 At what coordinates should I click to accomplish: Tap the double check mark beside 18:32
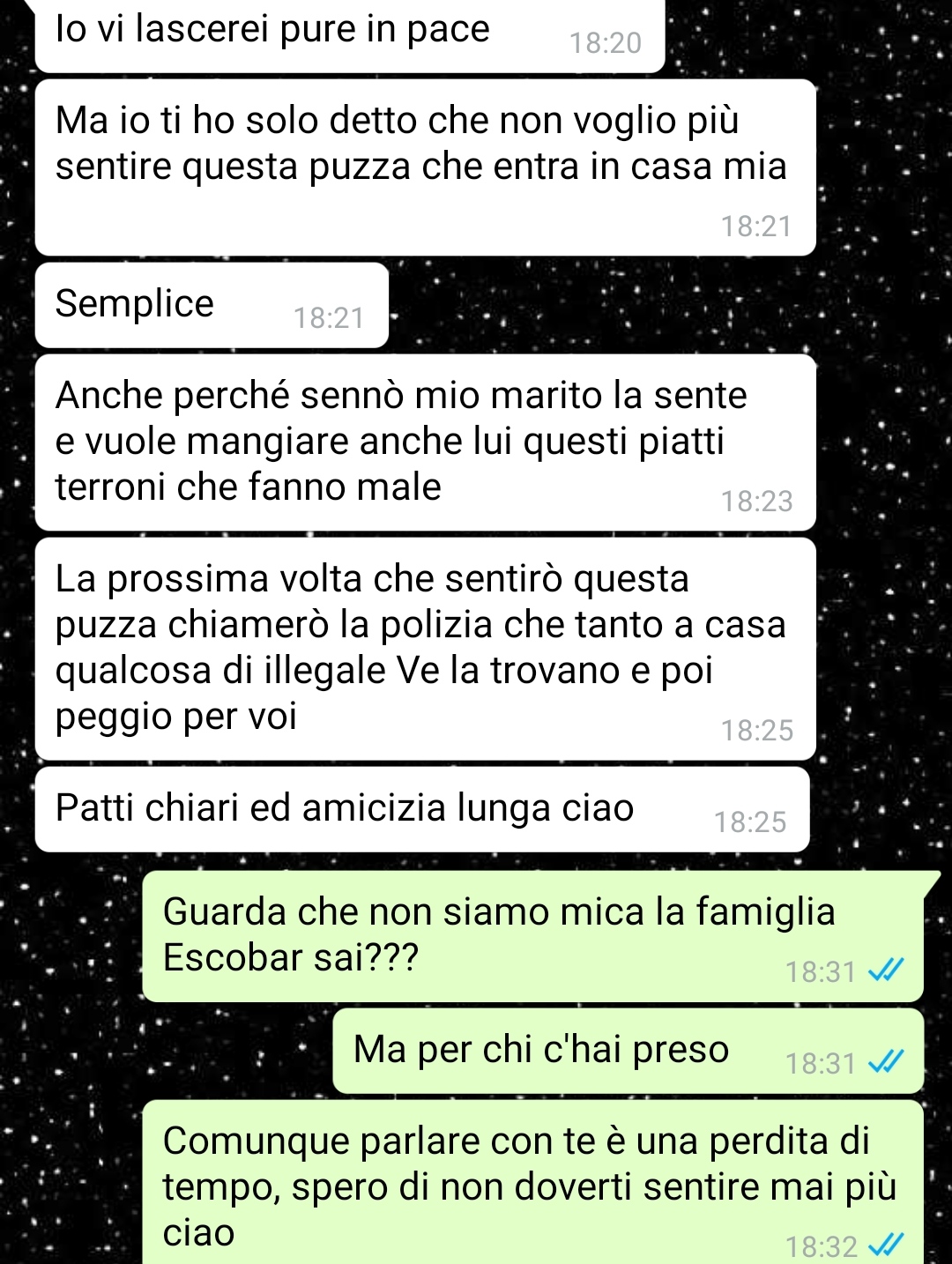coord(886,1245)
